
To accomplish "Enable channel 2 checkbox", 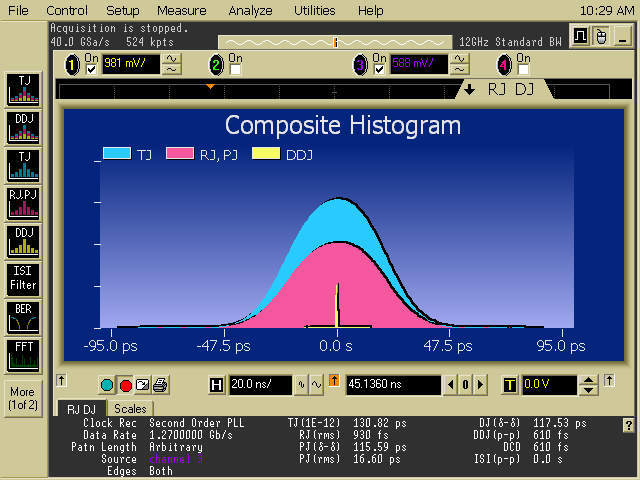I will pos(236,69).
